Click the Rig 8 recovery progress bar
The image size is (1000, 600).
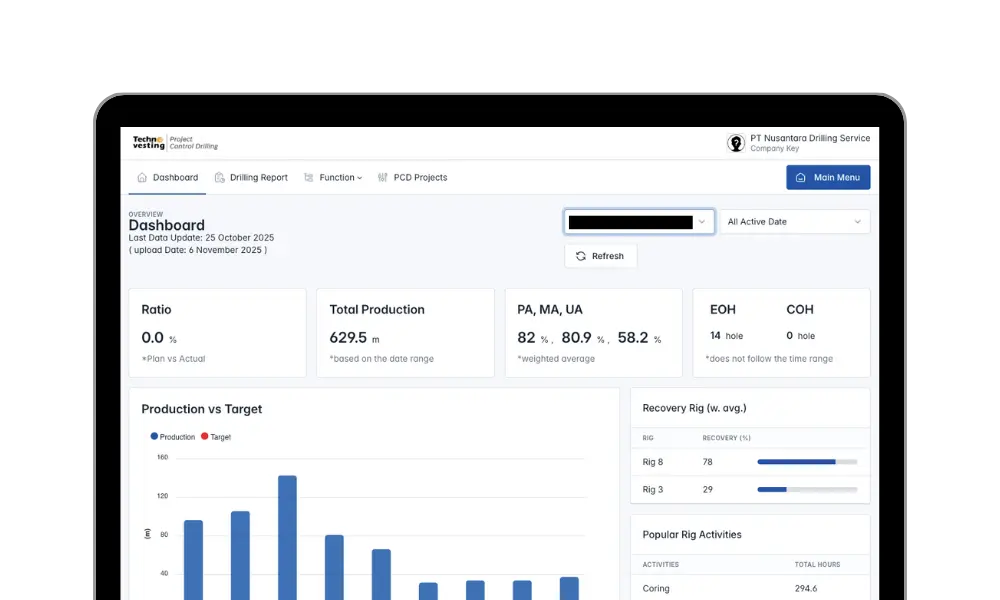click(806, 462)
